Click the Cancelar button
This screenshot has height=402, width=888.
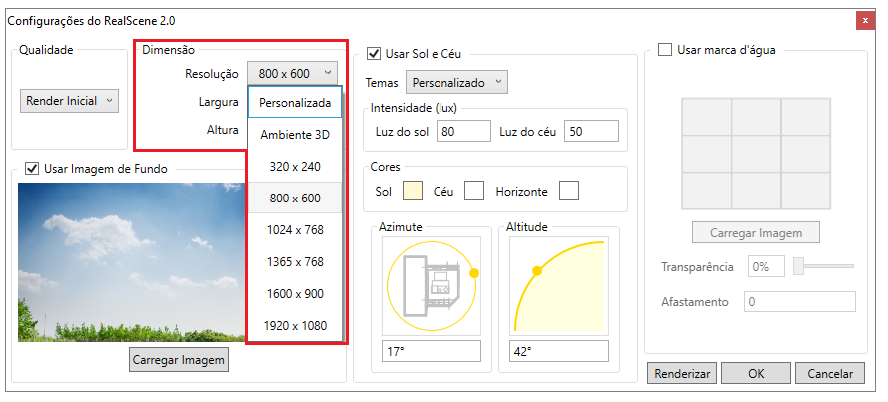pos(830,374)
